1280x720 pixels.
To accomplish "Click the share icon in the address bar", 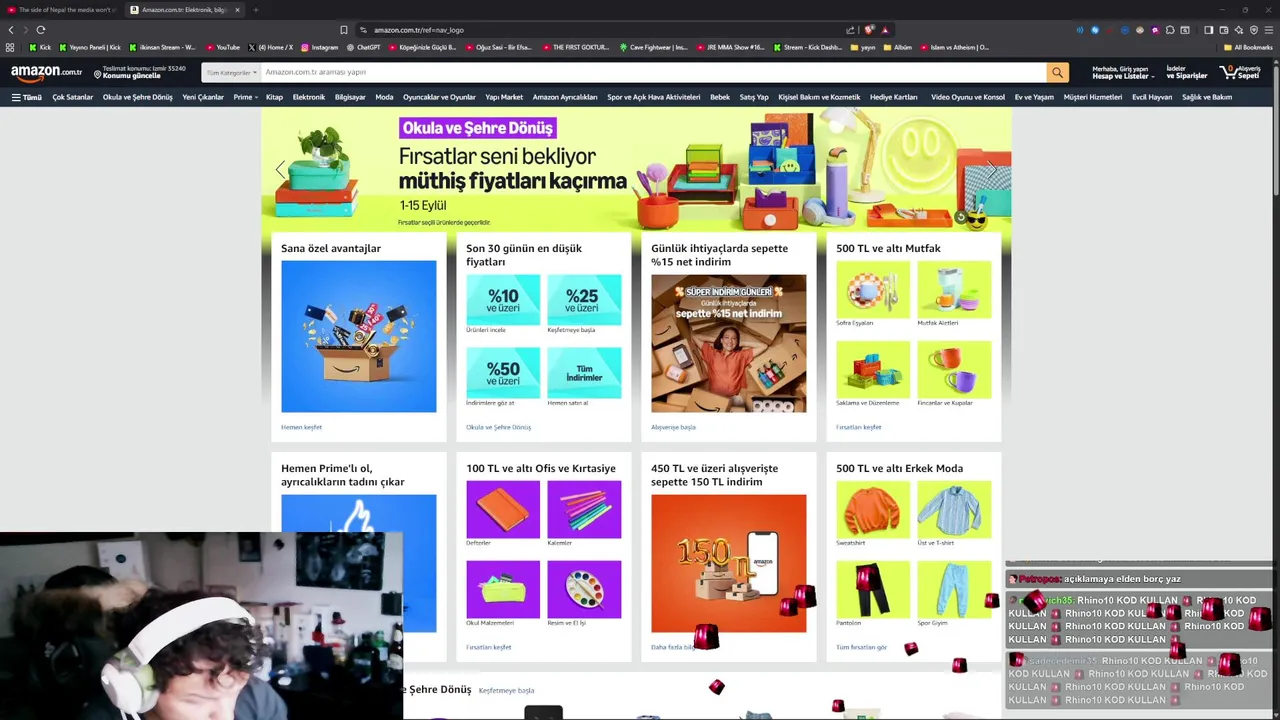I will click(x=850, y=30).
